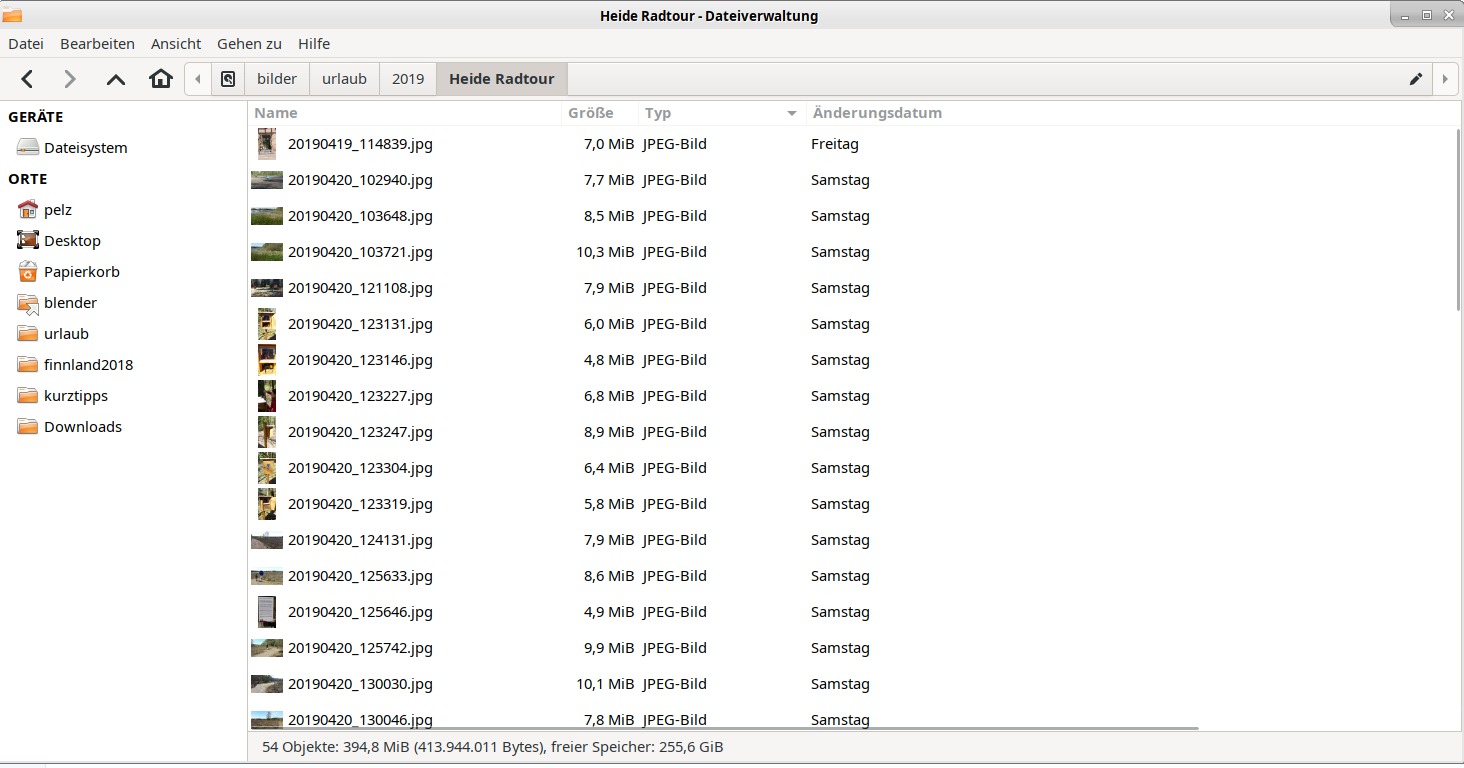Click the 10,3 MiB size cell

tap(605, 252)
